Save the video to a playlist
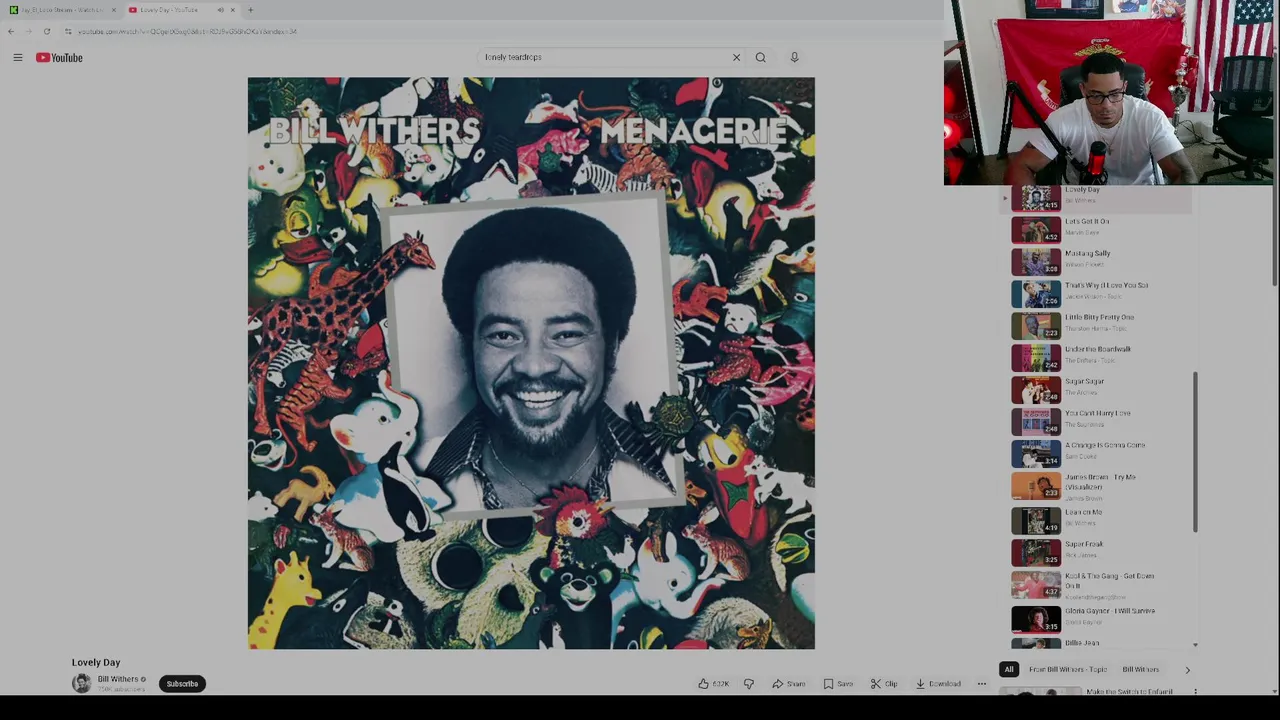The image size is (1280, 720). 838,684
